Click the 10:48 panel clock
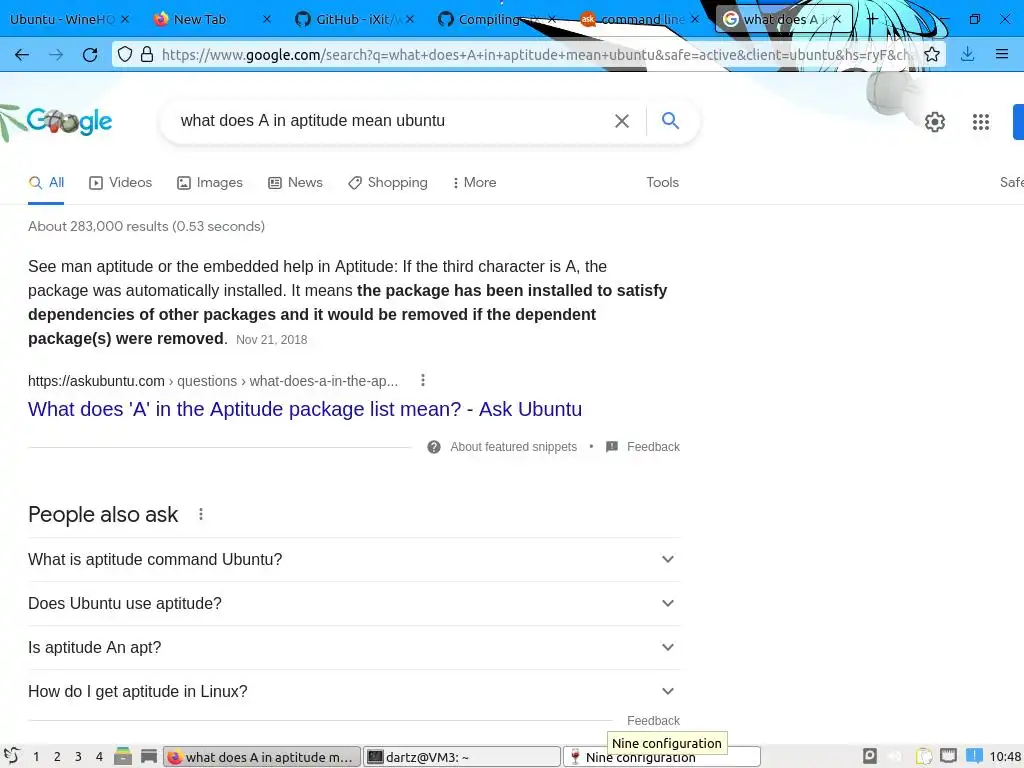The height and width of the screenshot is (768, 1024). (x=1005, y=756)
